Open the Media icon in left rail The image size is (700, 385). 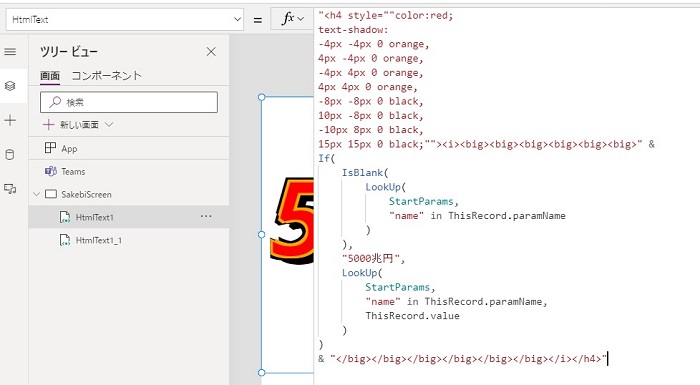[10, 189]
